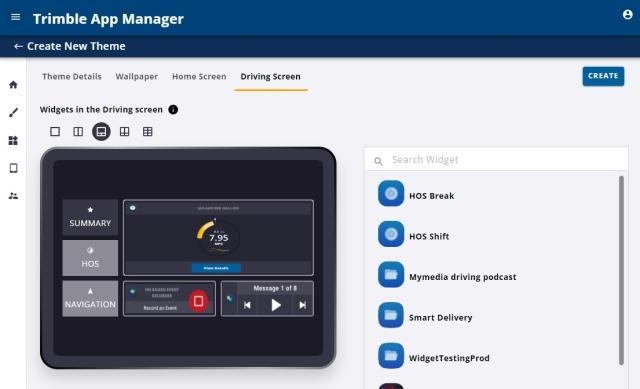Image resolution: width=640 pixels, height=389 pixels.
Task: Open the tablet devices icon in the sidebar
Action: tap(13, 168)
